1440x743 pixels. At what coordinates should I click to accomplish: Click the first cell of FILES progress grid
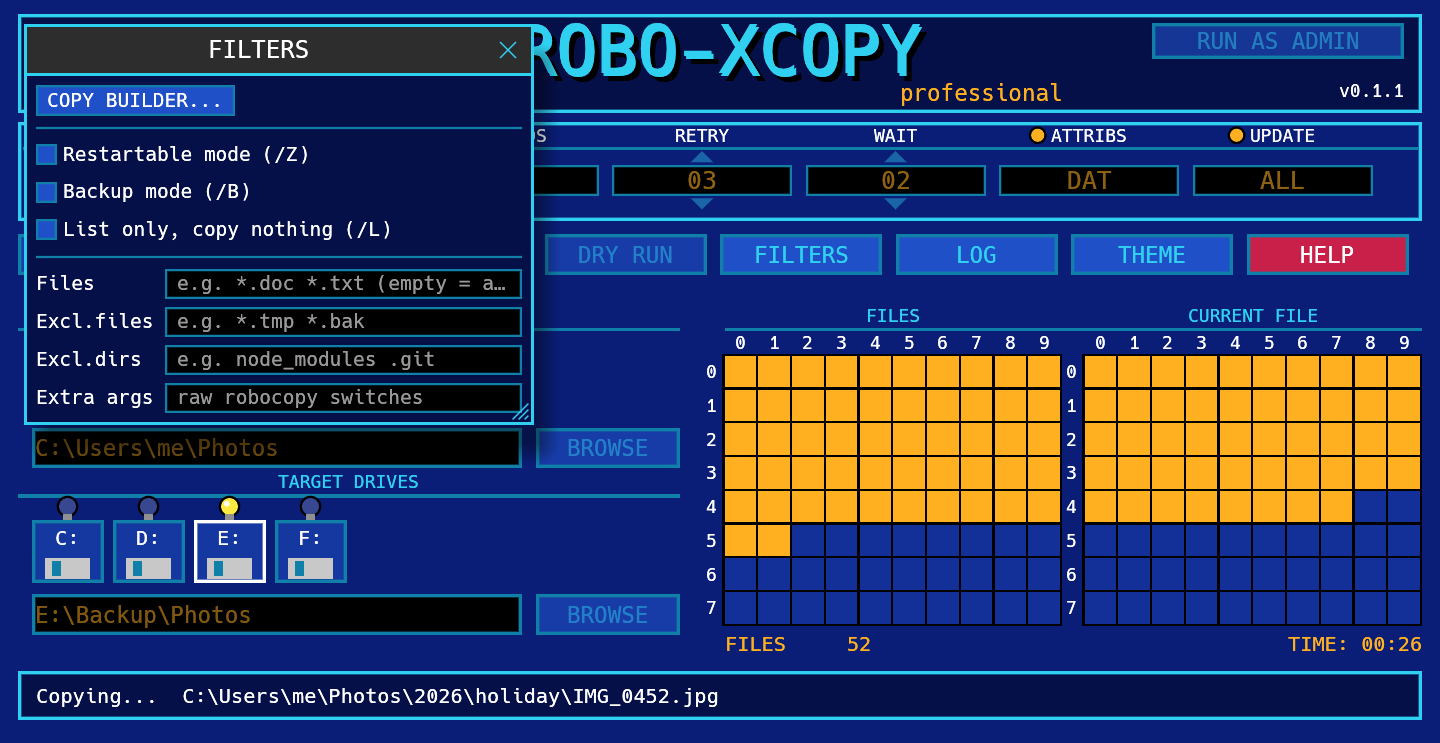click(741, 372)
